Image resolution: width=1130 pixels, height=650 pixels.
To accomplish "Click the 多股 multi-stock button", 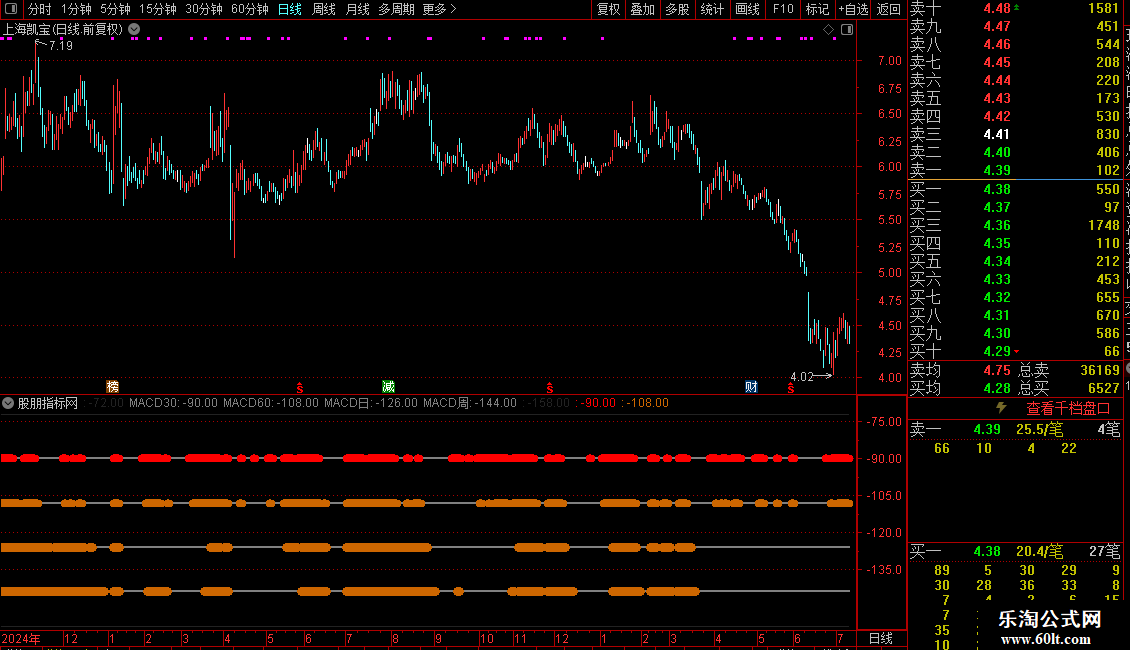I will [x=677, y=9].
